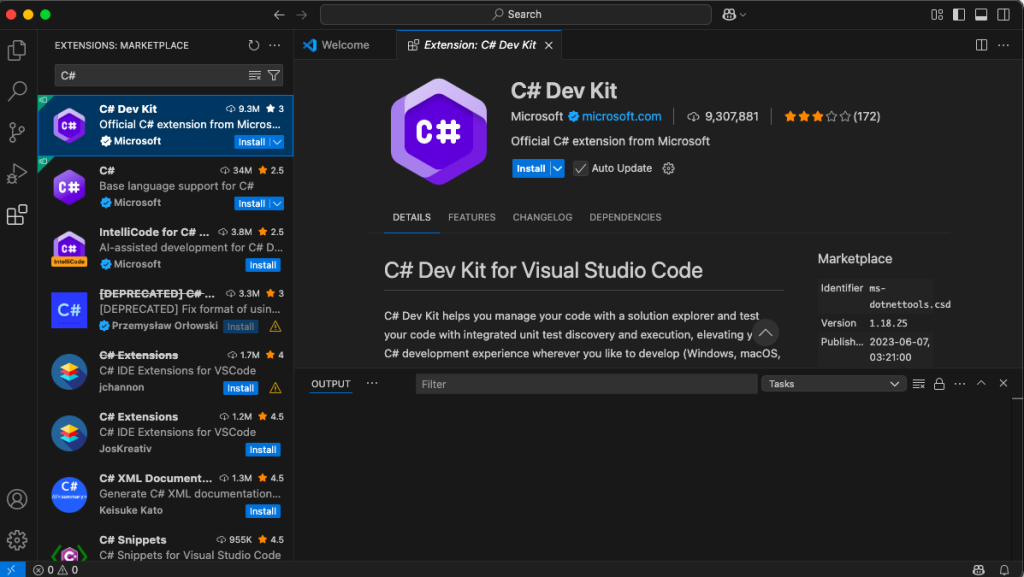Click the scroll to top button
This screenshot has width=1024, height=577.
[x=765, y=333]
